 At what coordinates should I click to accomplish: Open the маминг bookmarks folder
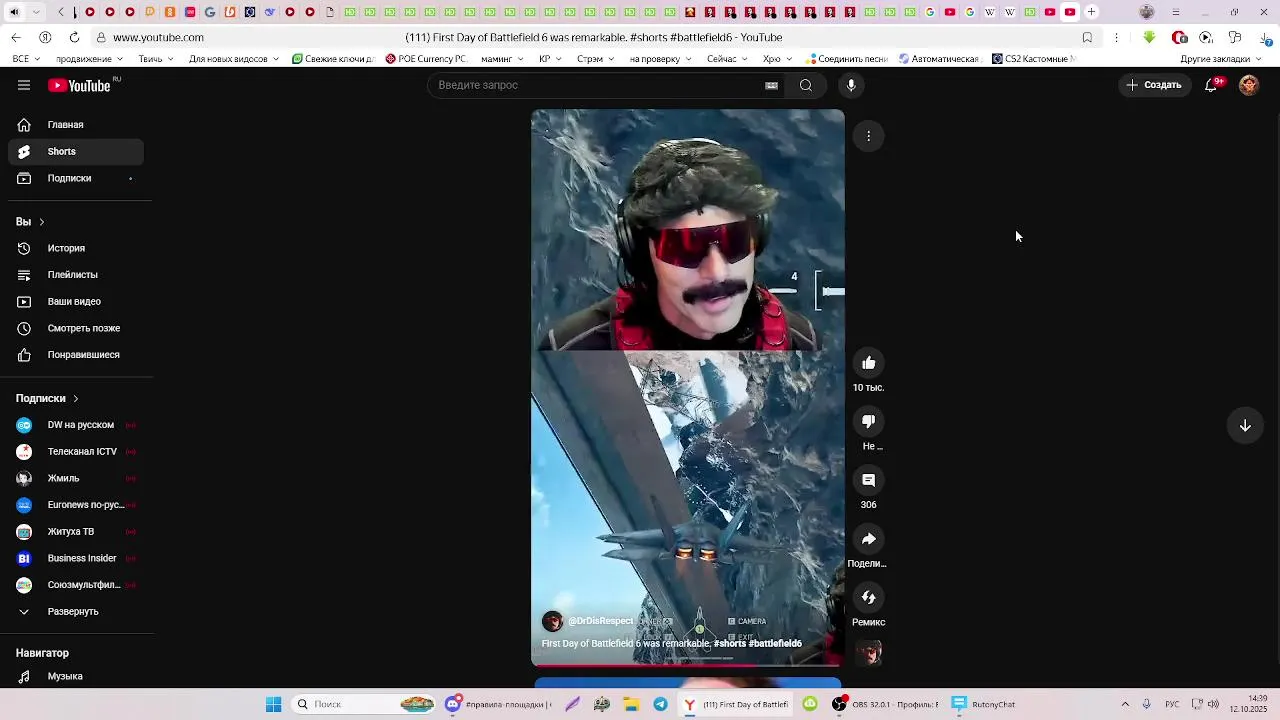502,59
